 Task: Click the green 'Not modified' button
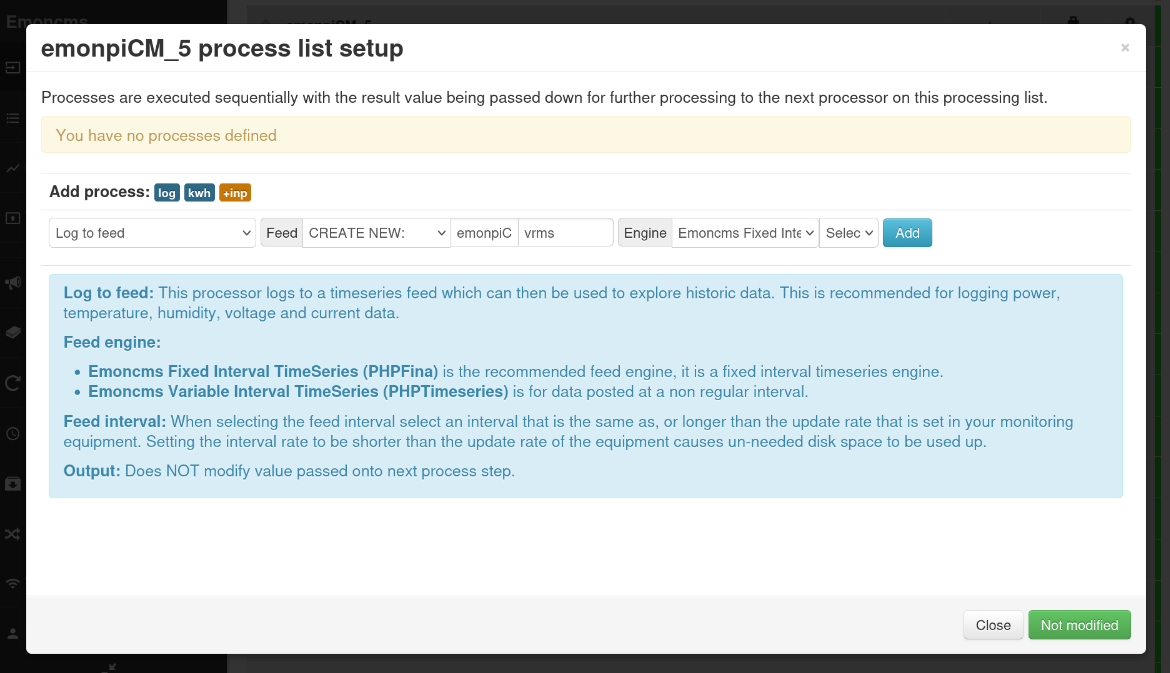click(1079, 625)
